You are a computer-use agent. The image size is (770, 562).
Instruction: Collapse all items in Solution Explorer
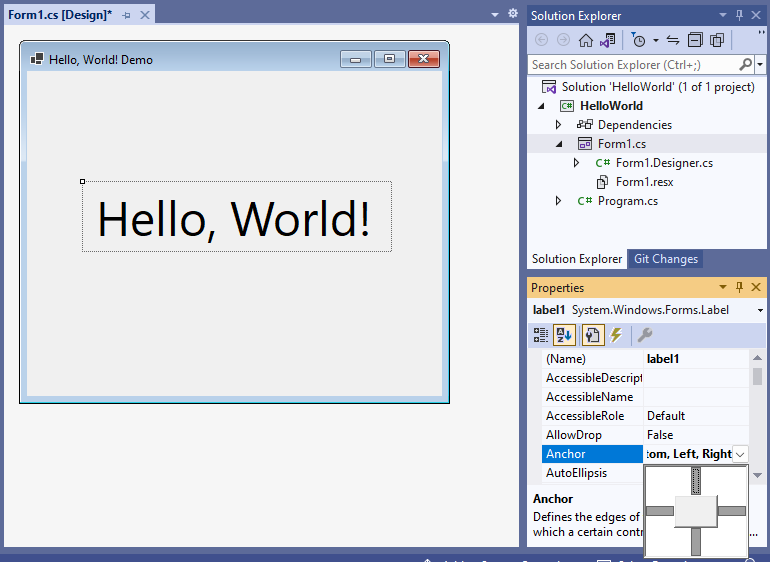click(x=695, y=40)
